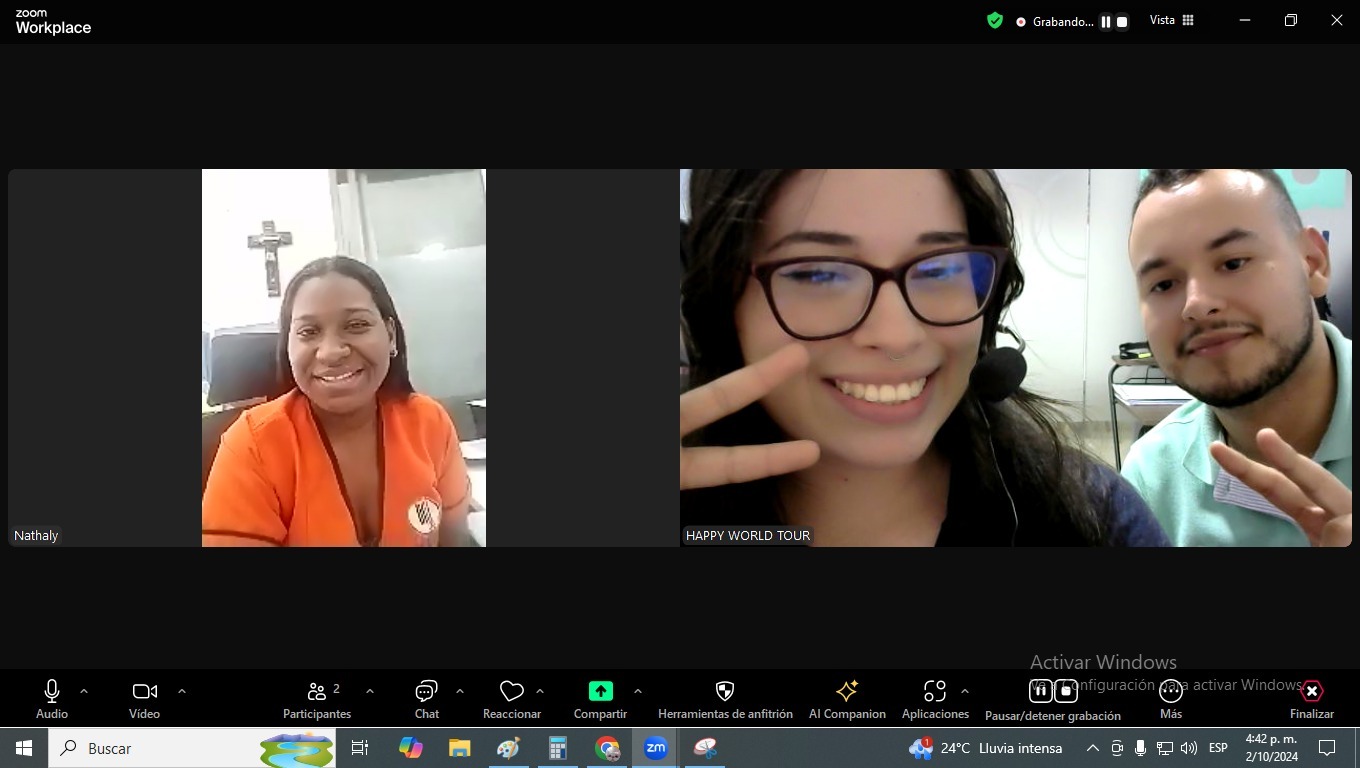Viewport: 1360px width, 768px height.
Task: Open File Explorer from the taskbar
Action: click(x=460, y=748)
